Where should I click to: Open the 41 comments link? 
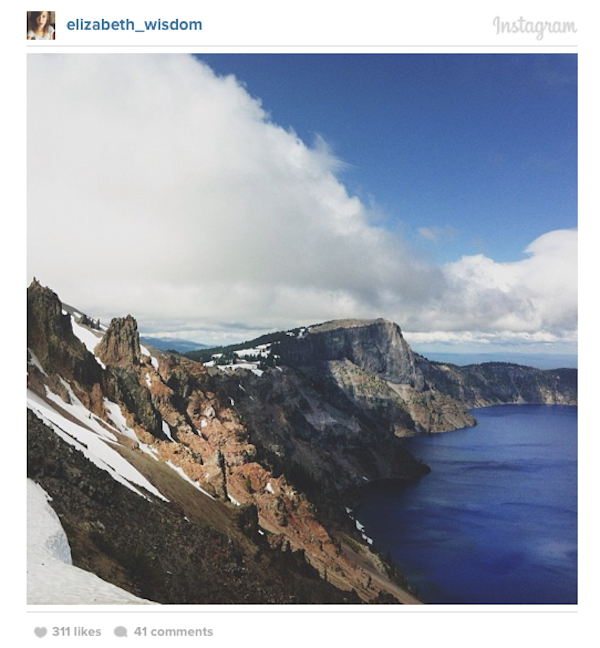tap(173, 632)
